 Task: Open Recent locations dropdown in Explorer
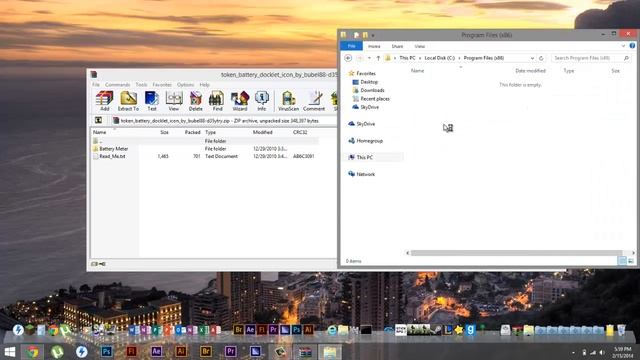point(369,58)
